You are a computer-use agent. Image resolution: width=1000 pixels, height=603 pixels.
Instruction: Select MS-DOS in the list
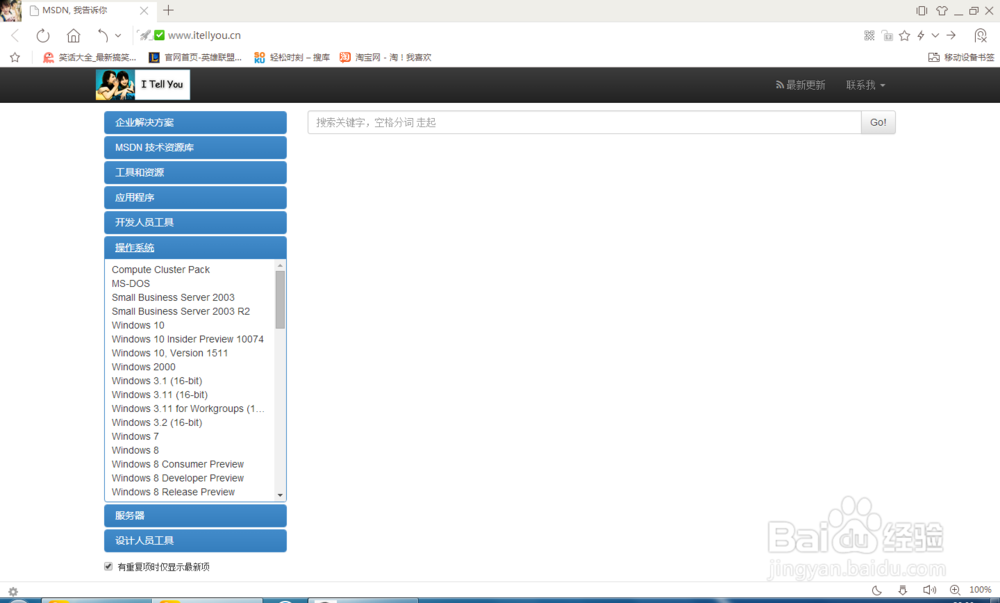point(131,284)
